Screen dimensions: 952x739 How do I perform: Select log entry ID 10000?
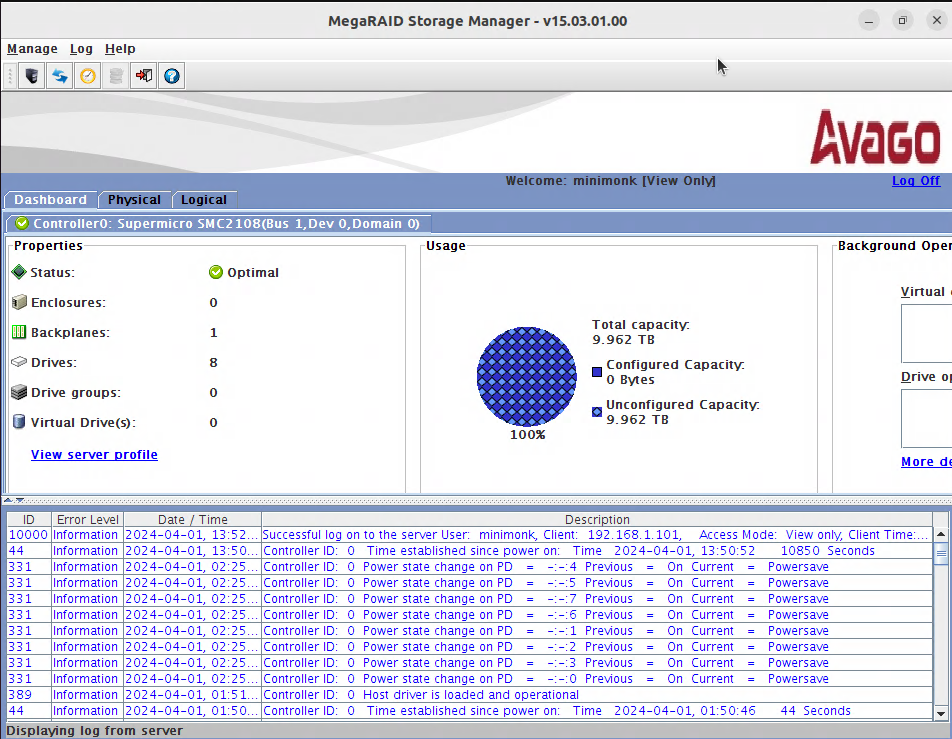click(x=469, y=535)
